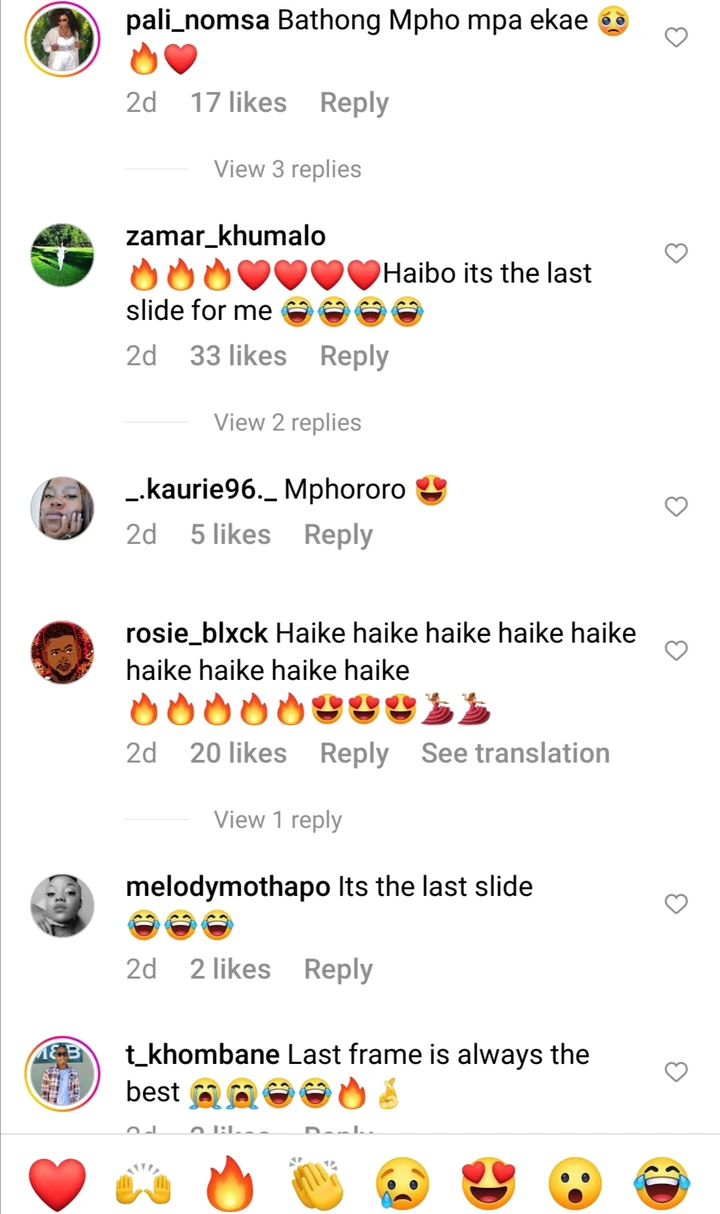
Task: Insert the sad crying face emoji
Action: coord(403,1184)
